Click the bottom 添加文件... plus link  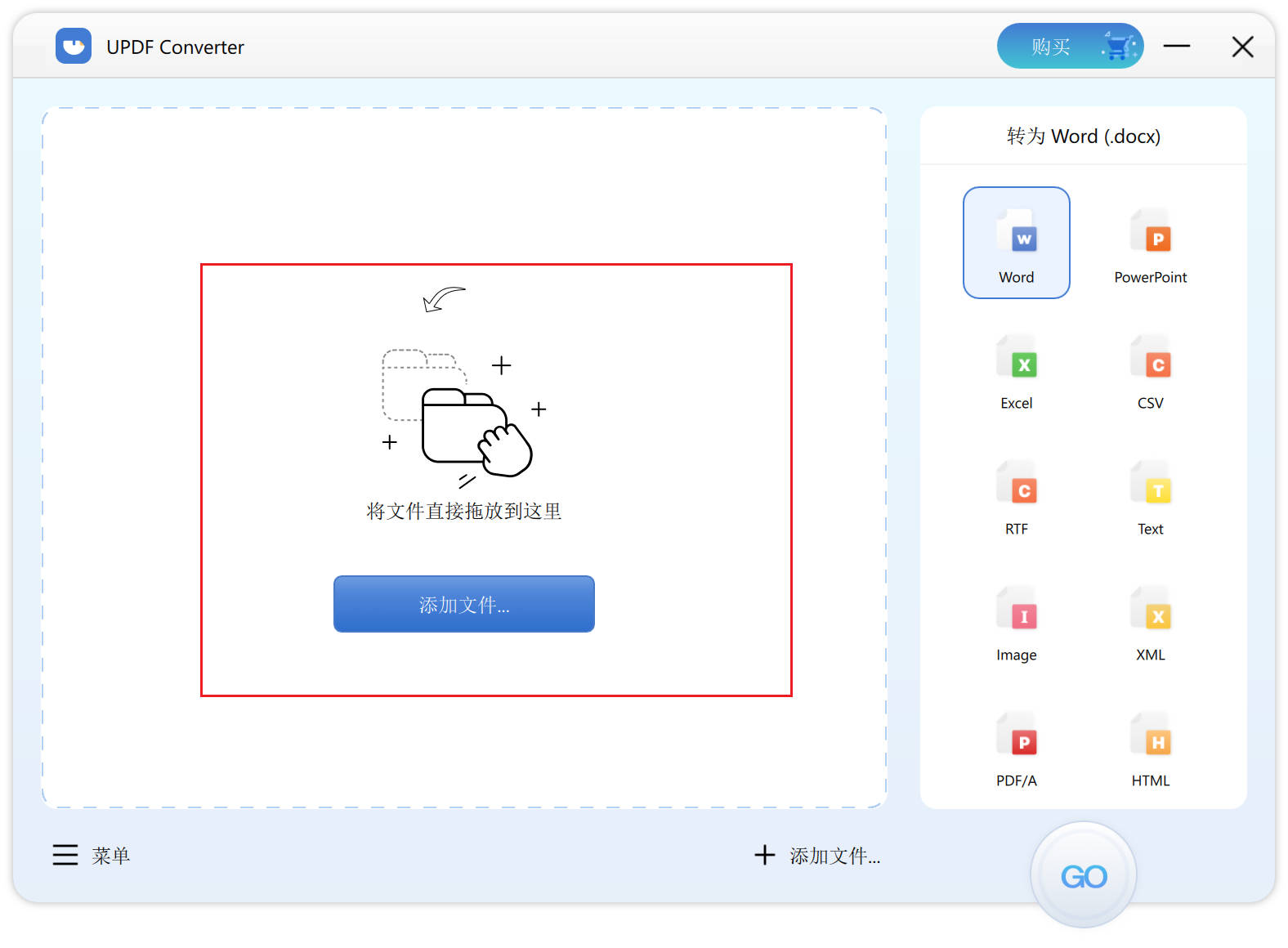coord(817,855)
